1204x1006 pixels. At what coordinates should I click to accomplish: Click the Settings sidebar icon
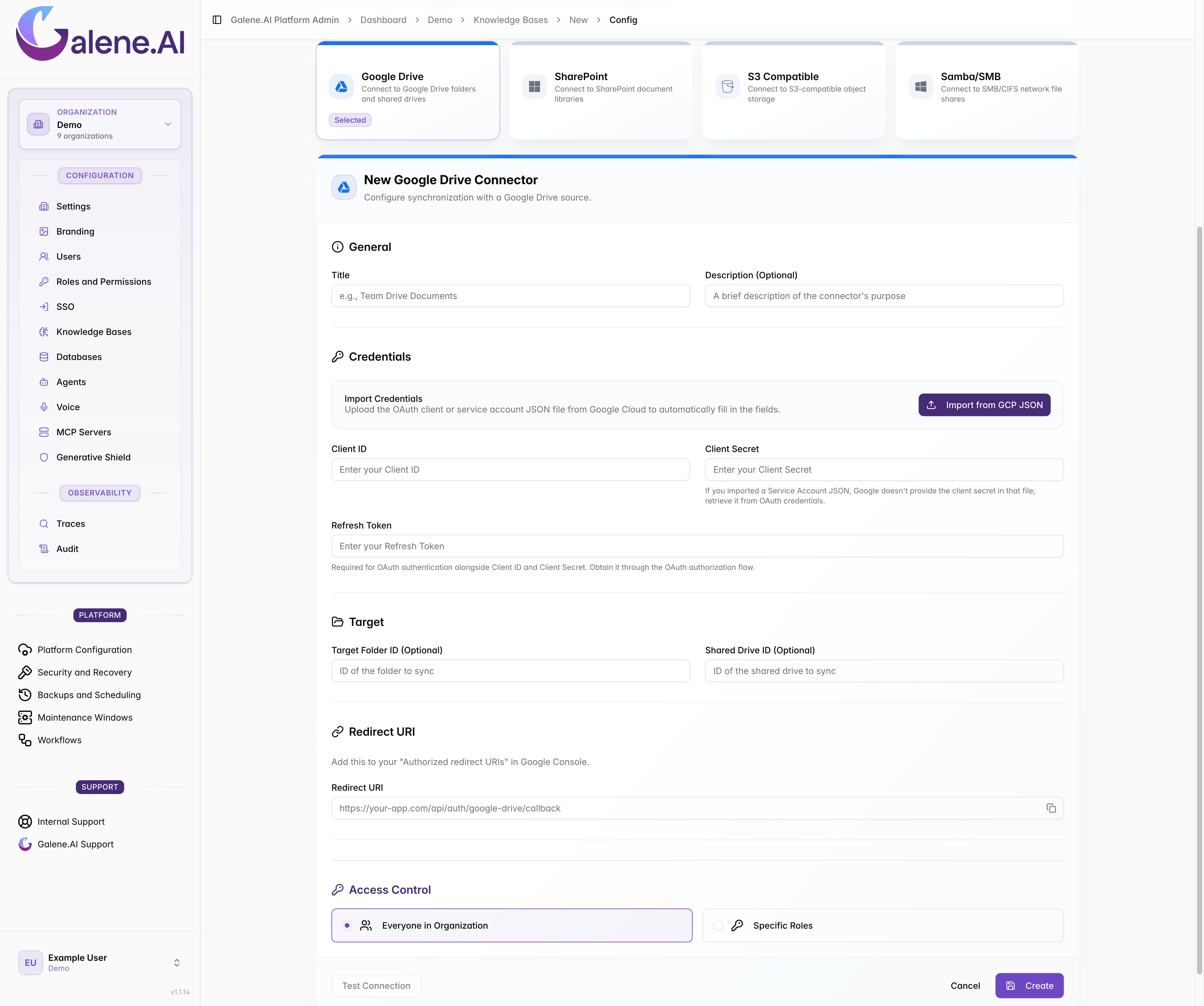click(43, 207)
